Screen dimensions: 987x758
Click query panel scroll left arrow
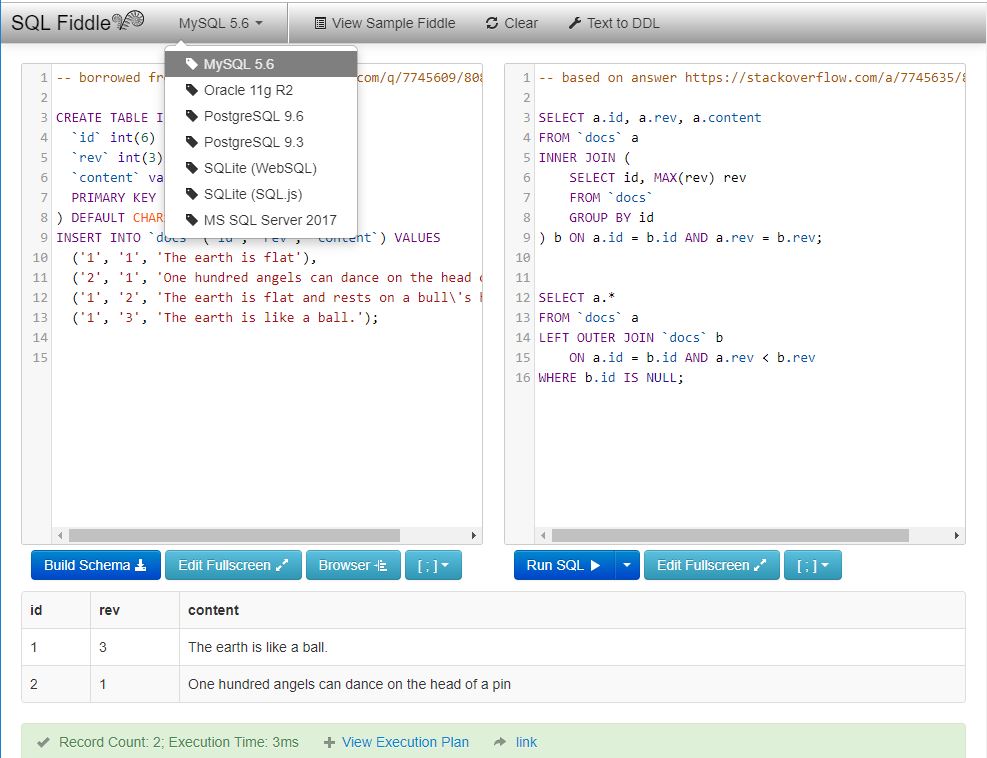click(x=543, y=535)
